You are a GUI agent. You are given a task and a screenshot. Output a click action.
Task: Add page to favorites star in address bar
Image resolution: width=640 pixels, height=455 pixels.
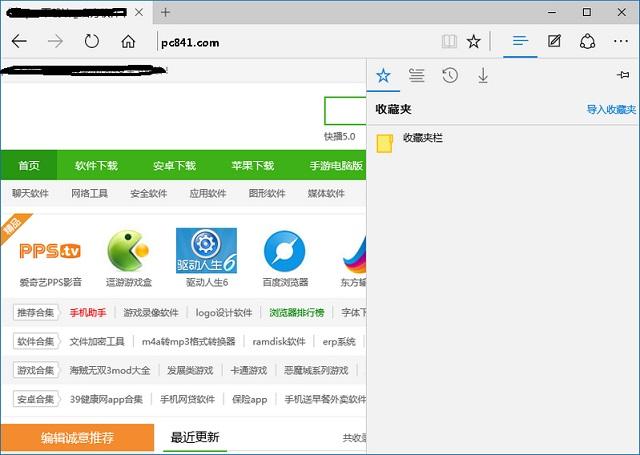(x=474, y=41)
